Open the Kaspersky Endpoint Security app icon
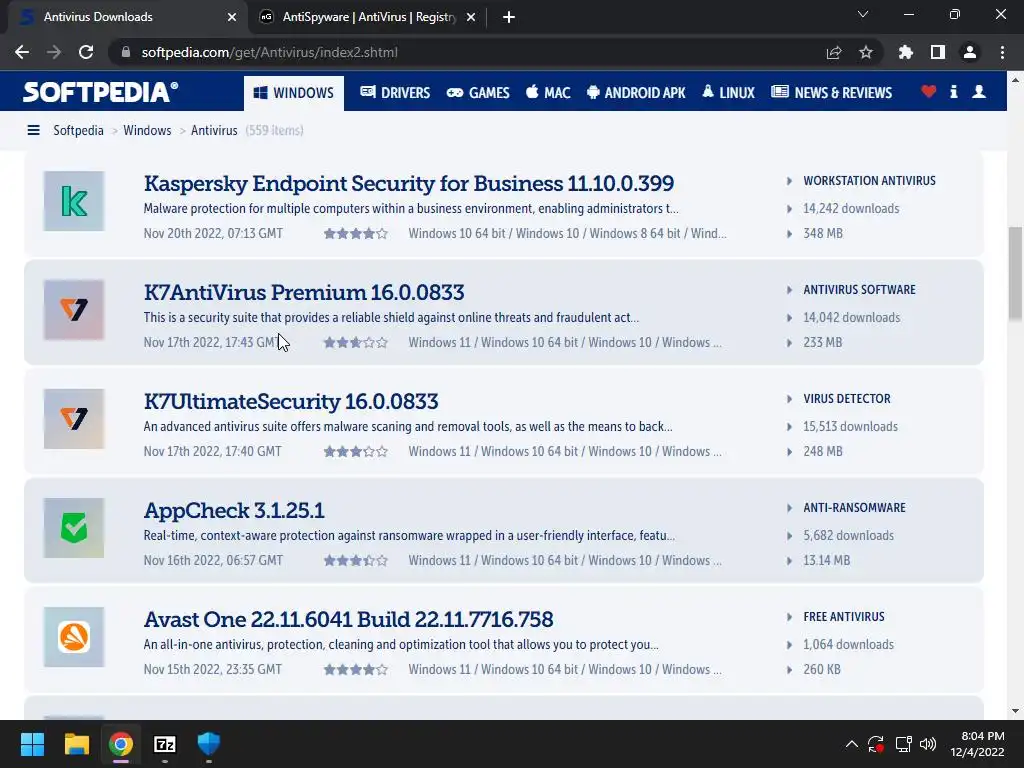Image resolution: width=1024 pixels, height=768 pixels. pos(74,201)
